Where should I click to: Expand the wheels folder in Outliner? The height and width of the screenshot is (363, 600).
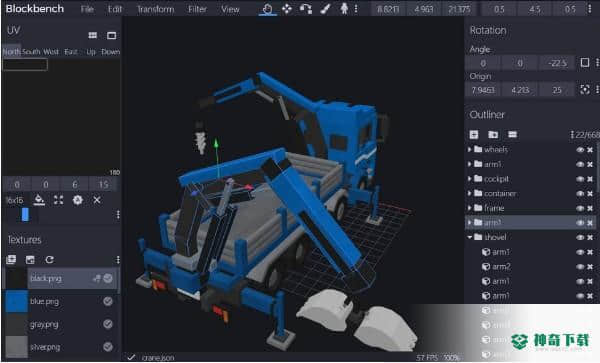click(x=470, y=150)
